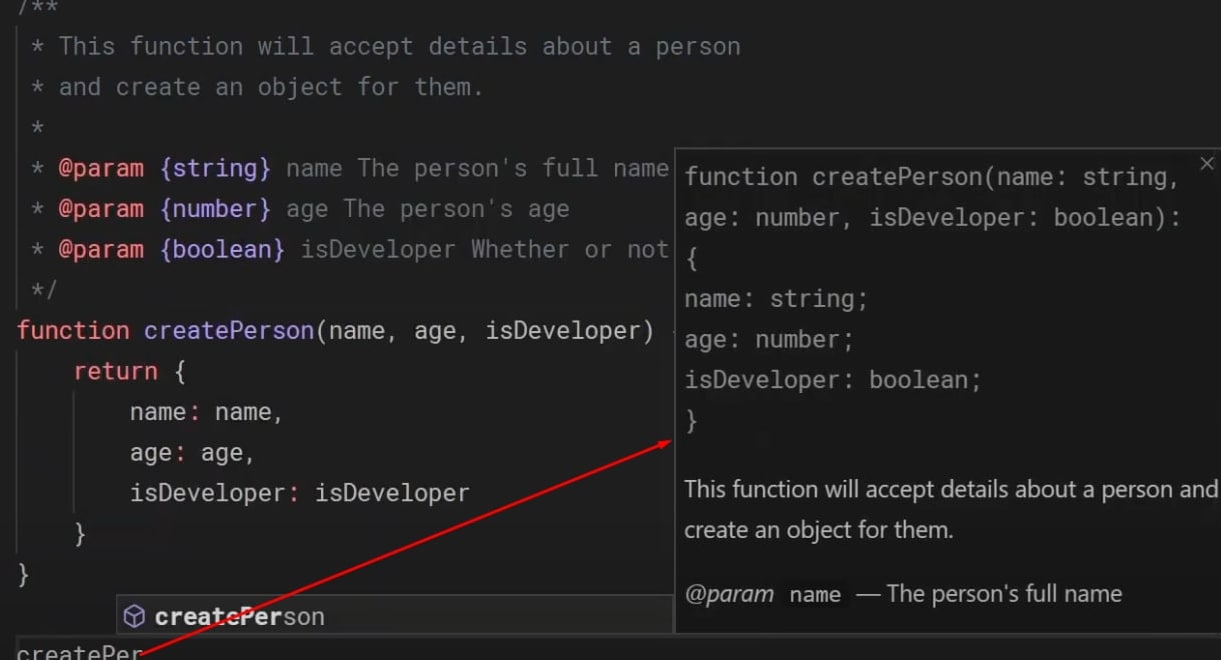1221x660 pixels.
Task: Click the {string} type in the JSDoc comment
Action: click(x=215, y=168)
